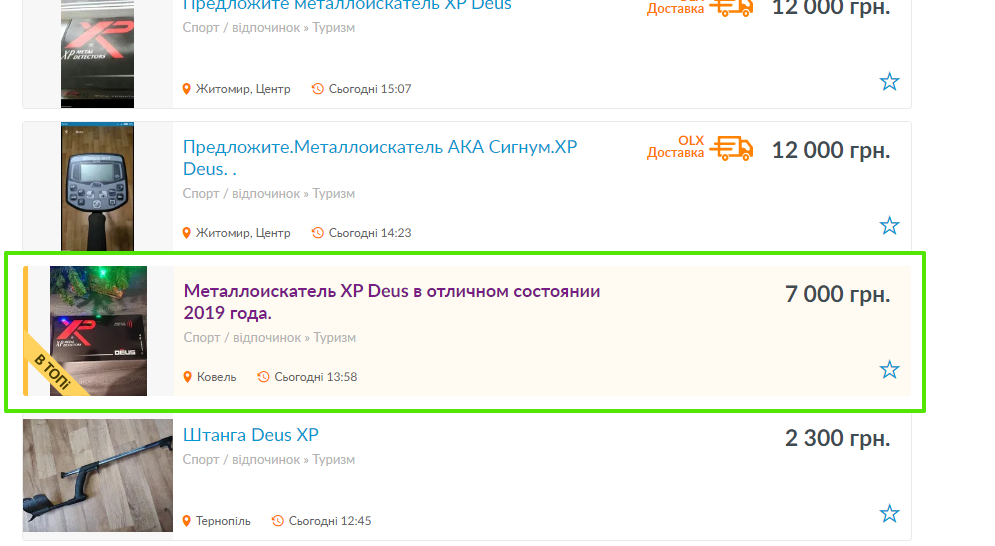Viewport: 995px width, 546px height.
Task: Open listing Металлоискатель XP Deus в отличном состоянии
Action: tap(392, 302)
